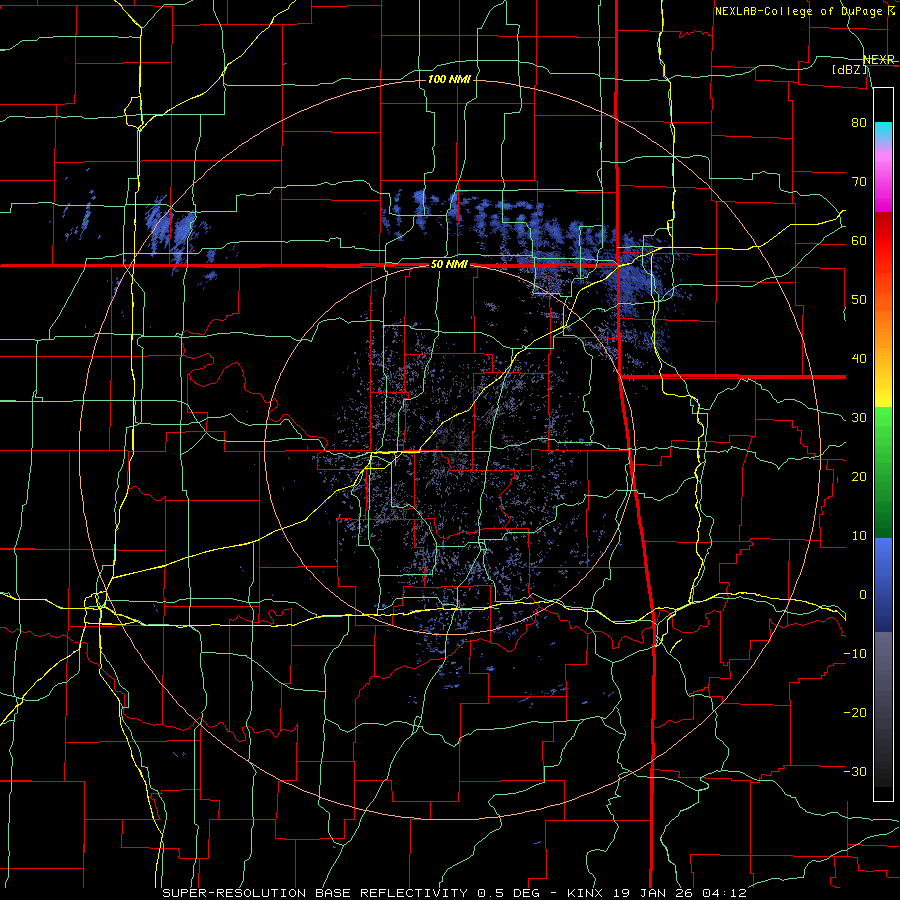Click the green segment of the color bar
The height and width of the screenshot is (900, 900).
[x=883, y=472]
